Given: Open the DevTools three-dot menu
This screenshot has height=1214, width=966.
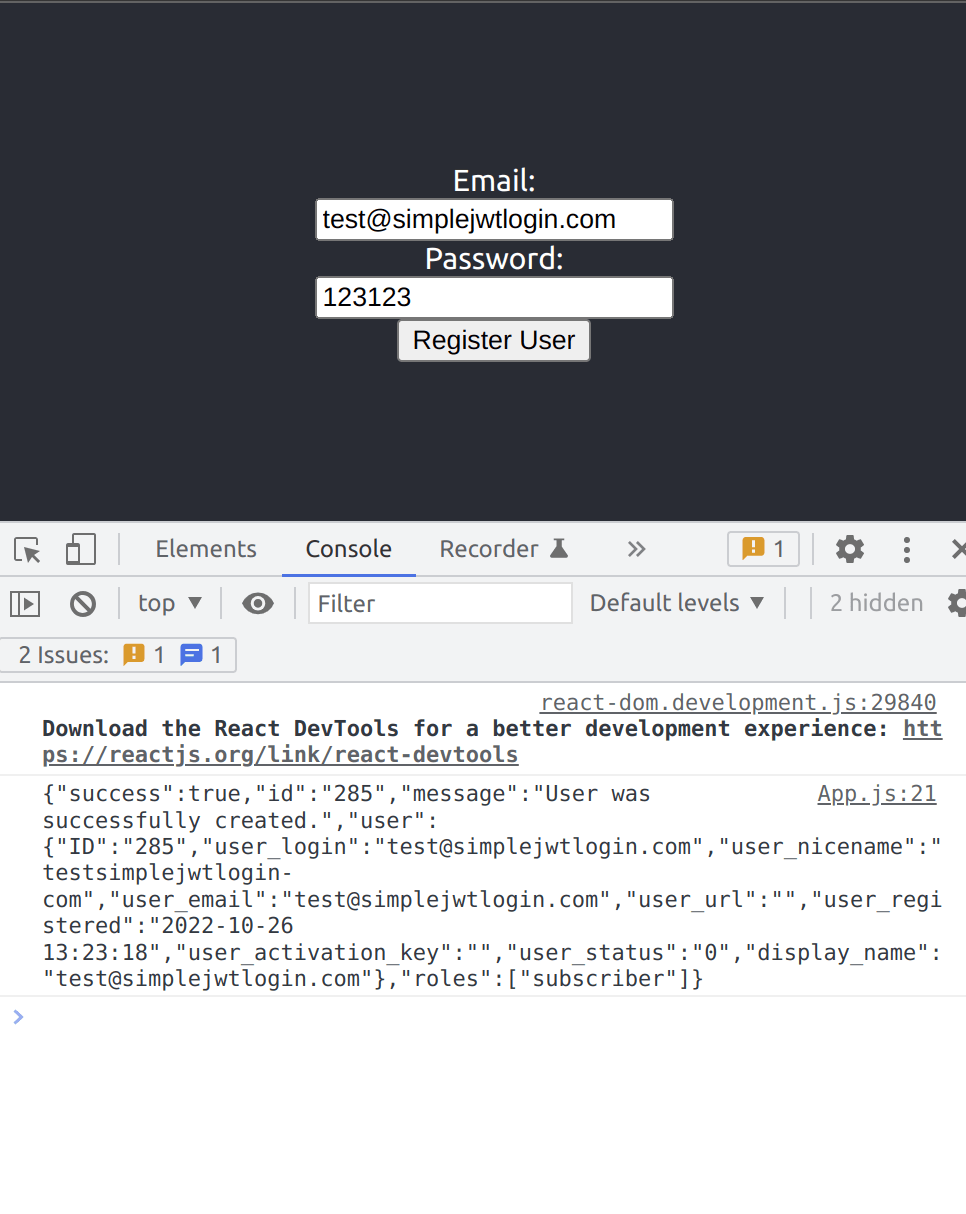Looking at the screenshot, I should (x=907, y=549).
